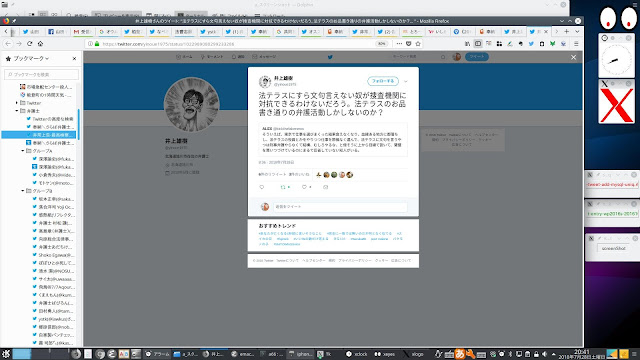Open the Firefox home page icon
This screenshot has height=360, width=640.
coord(40,44)
